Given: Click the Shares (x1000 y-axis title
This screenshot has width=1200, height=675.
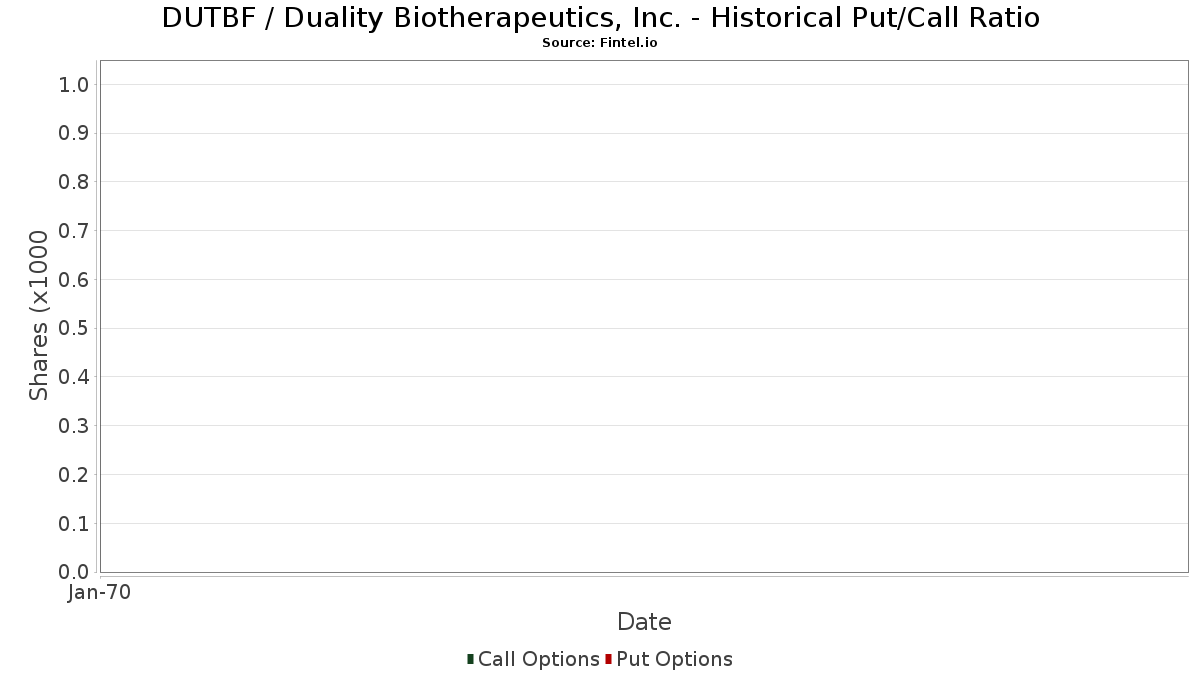Looking at the screenshot, I should click(39, 315).
